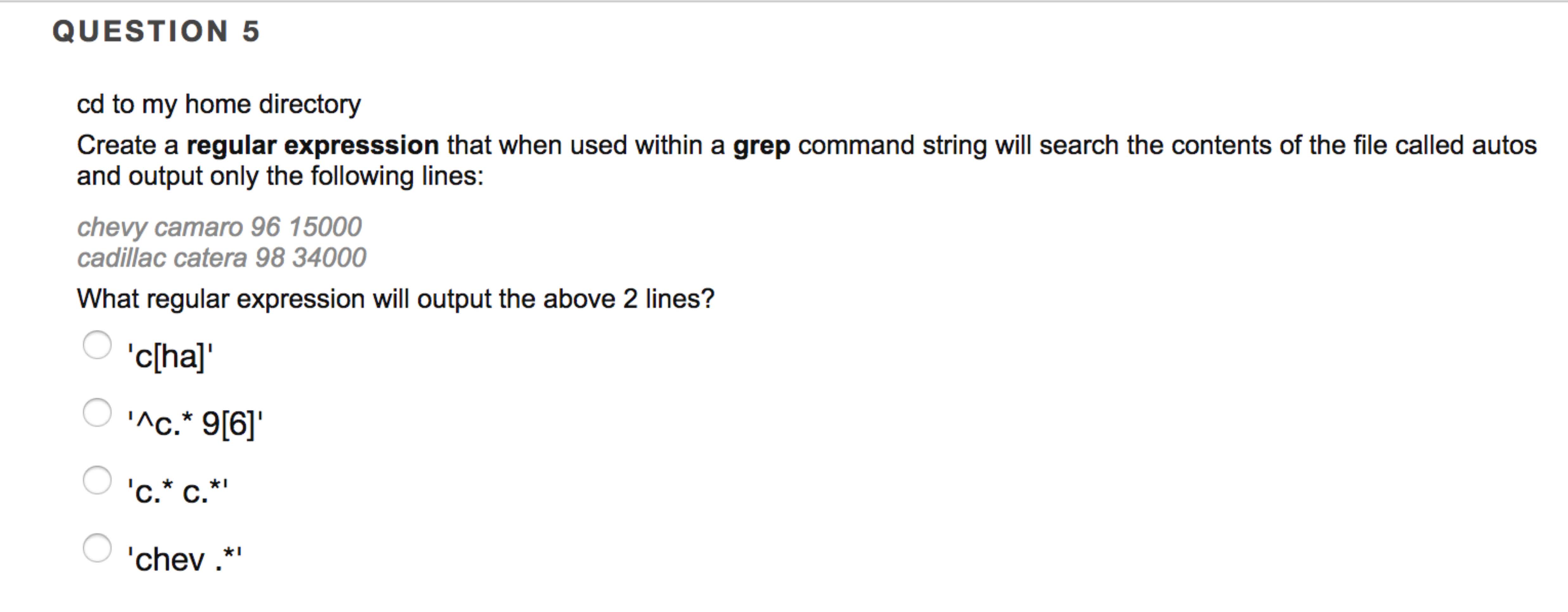Image resolution: width=1568 pixels, height=612 pixels.
Task: Click the number '34000' in sample output
Action: tap(329, 257)
